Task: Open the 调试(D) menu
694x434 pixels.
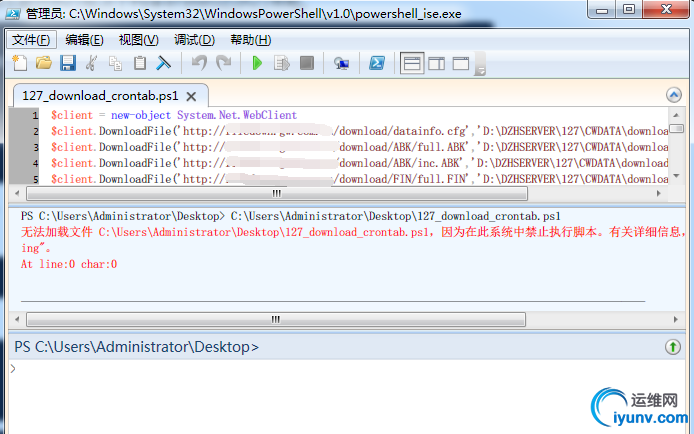Action: tap(194, 40)
